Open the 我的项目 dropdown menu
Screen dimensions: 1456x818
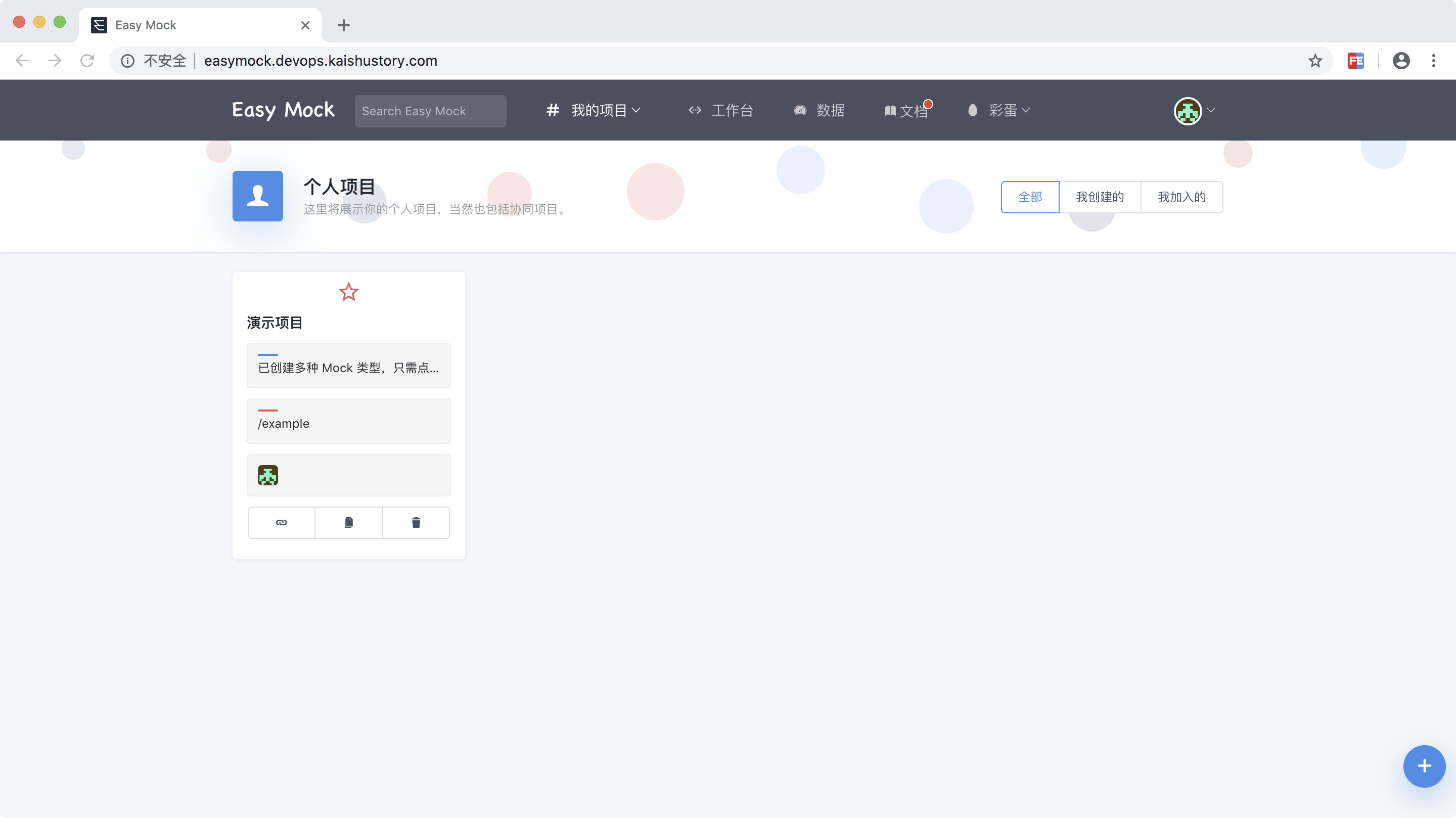[x=594, y=110]
